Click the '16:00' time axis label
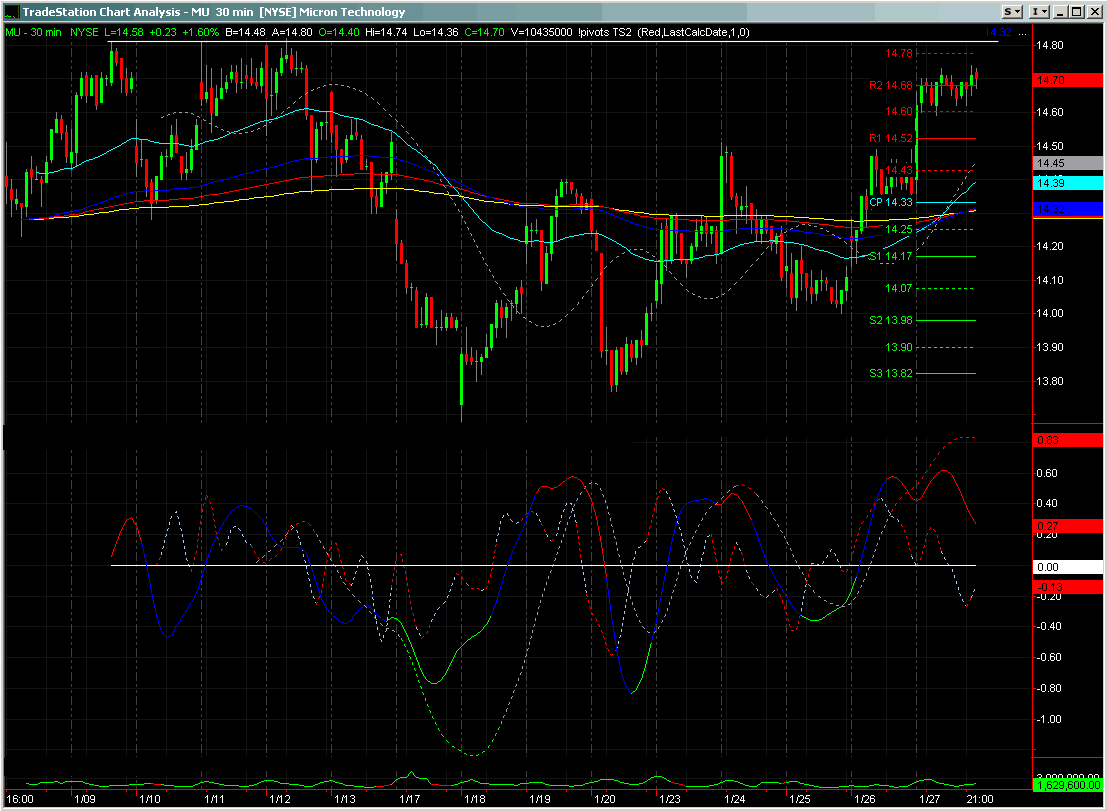This screenshot has height=811, width=1107. pyautogui.click(x=20, y=799)
